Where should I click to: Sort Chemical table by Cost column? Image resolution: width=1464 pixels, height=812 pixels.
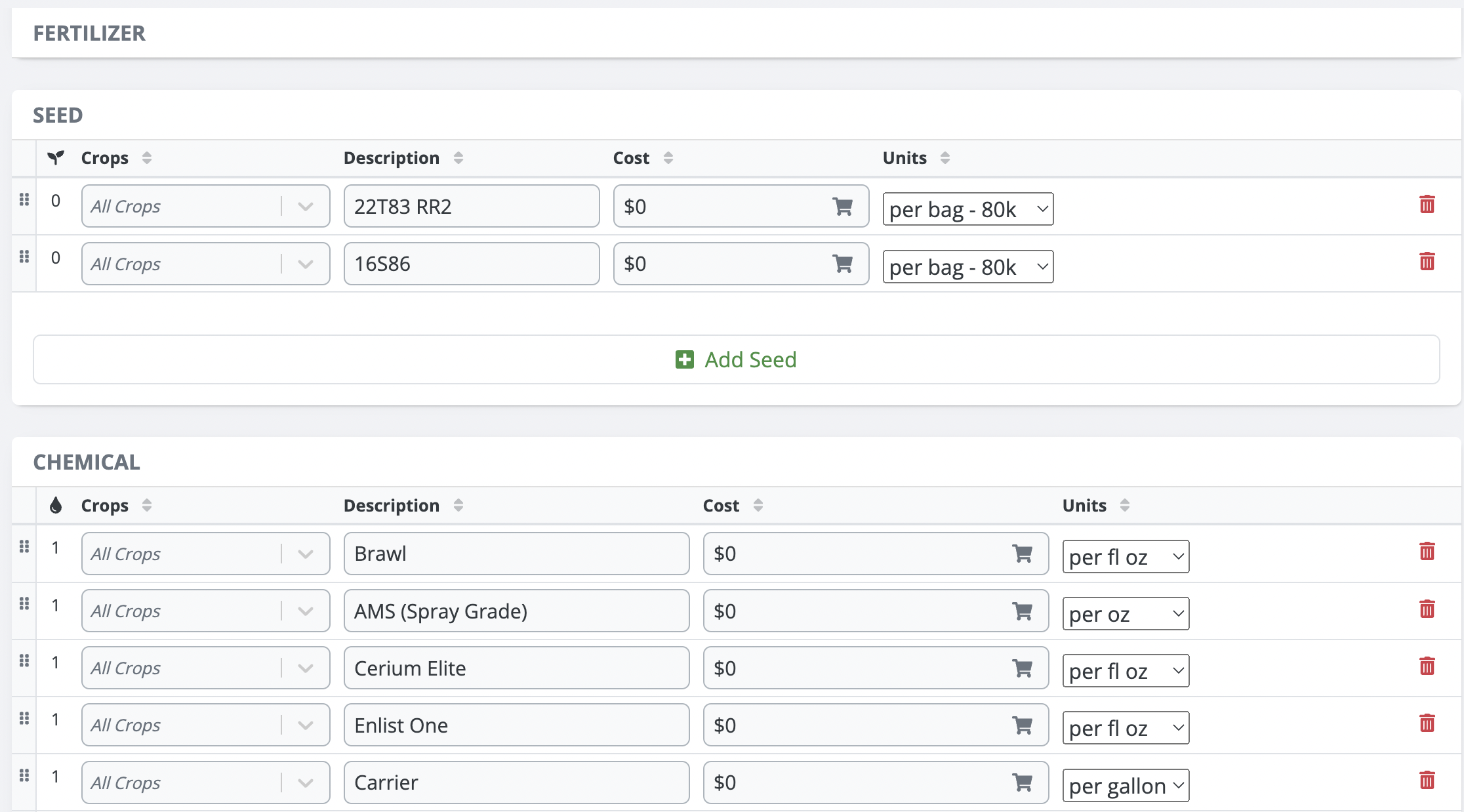pyautogui.click(x=758, y=506)
